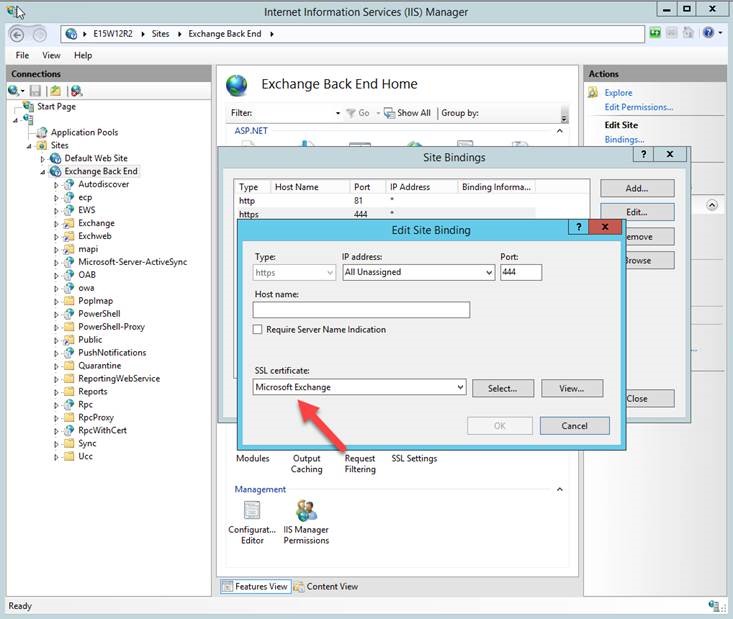This screenshot has height=619, width=733.
Task: Click the Default Web Site globe icon
Action: coord(56,158)
